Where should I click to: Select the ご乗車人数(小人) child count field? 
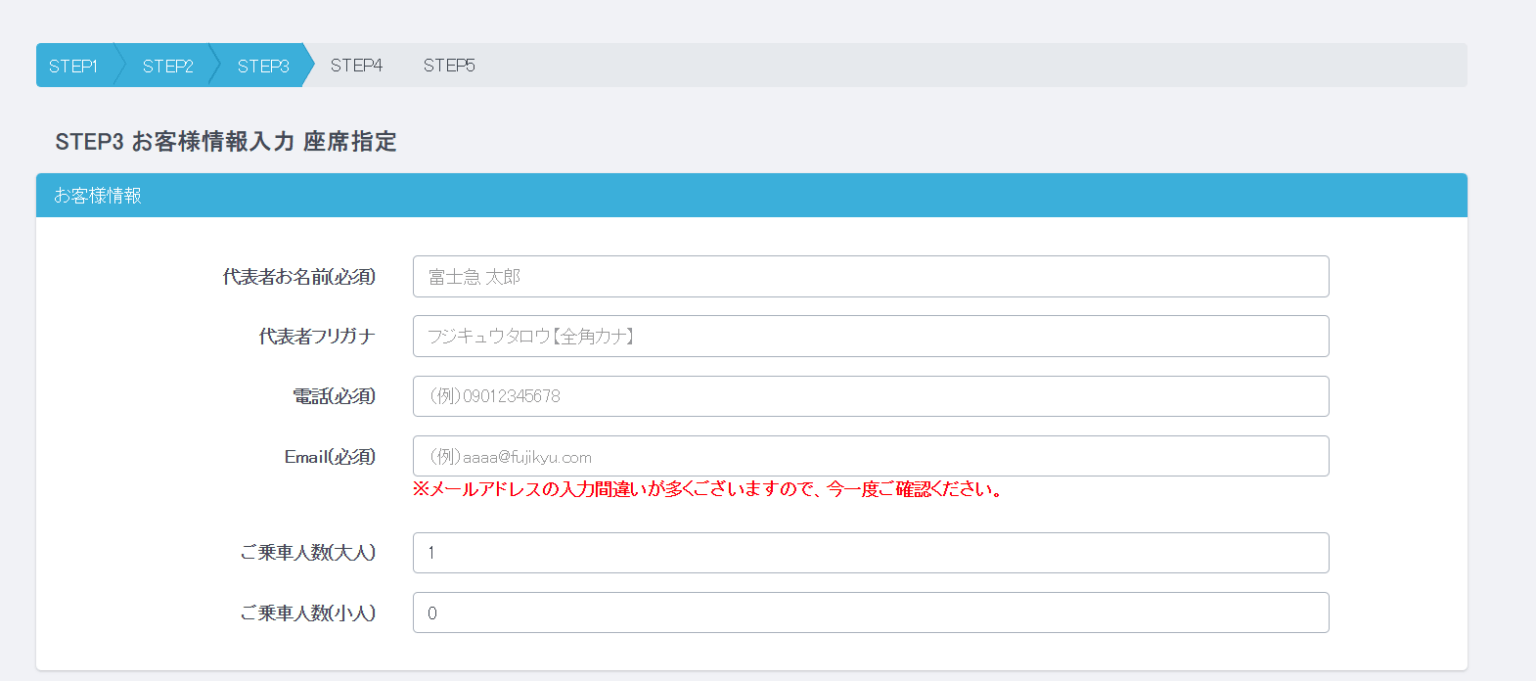pos(870,613)
